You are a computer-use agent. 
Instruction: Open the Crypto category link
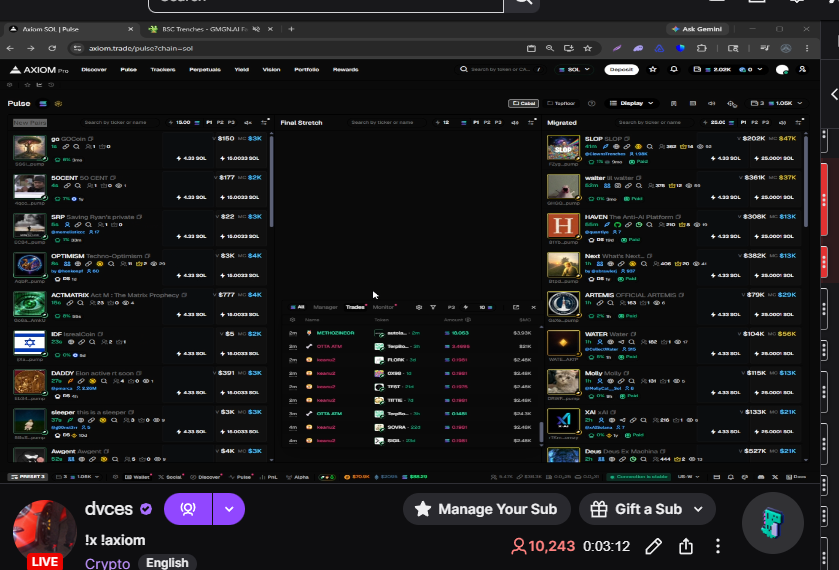[x=107, y=563]
